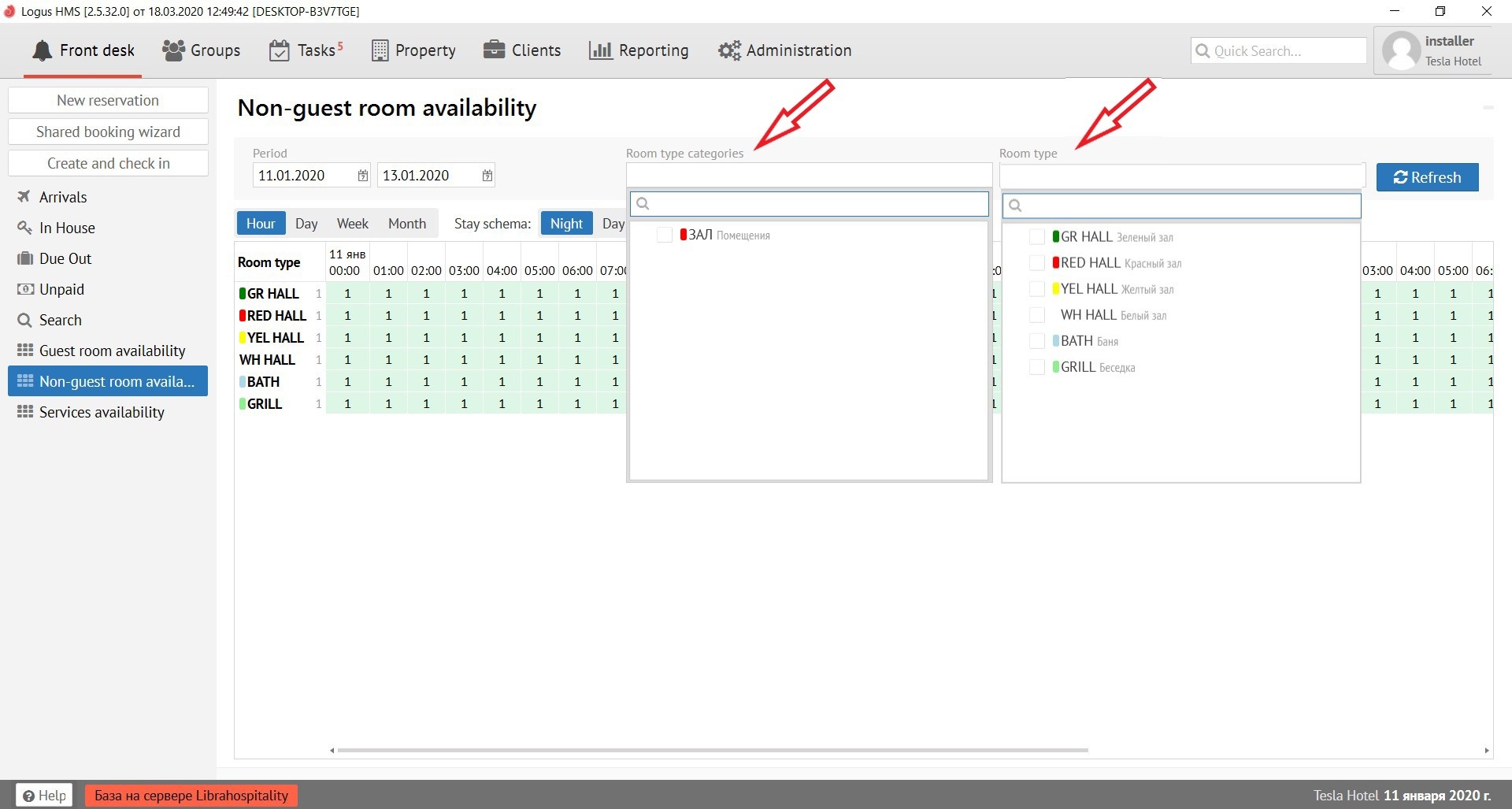Click the Unpaid money icon
Image resolution: width=1512 pixels, height=809 pixels.
pos(24,288)
